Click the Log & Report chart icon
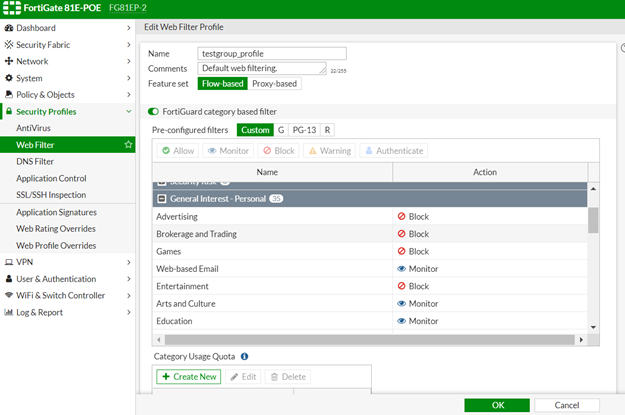This screenshot has width=625, height=415. pyautogui.click(x=9, y=312)
